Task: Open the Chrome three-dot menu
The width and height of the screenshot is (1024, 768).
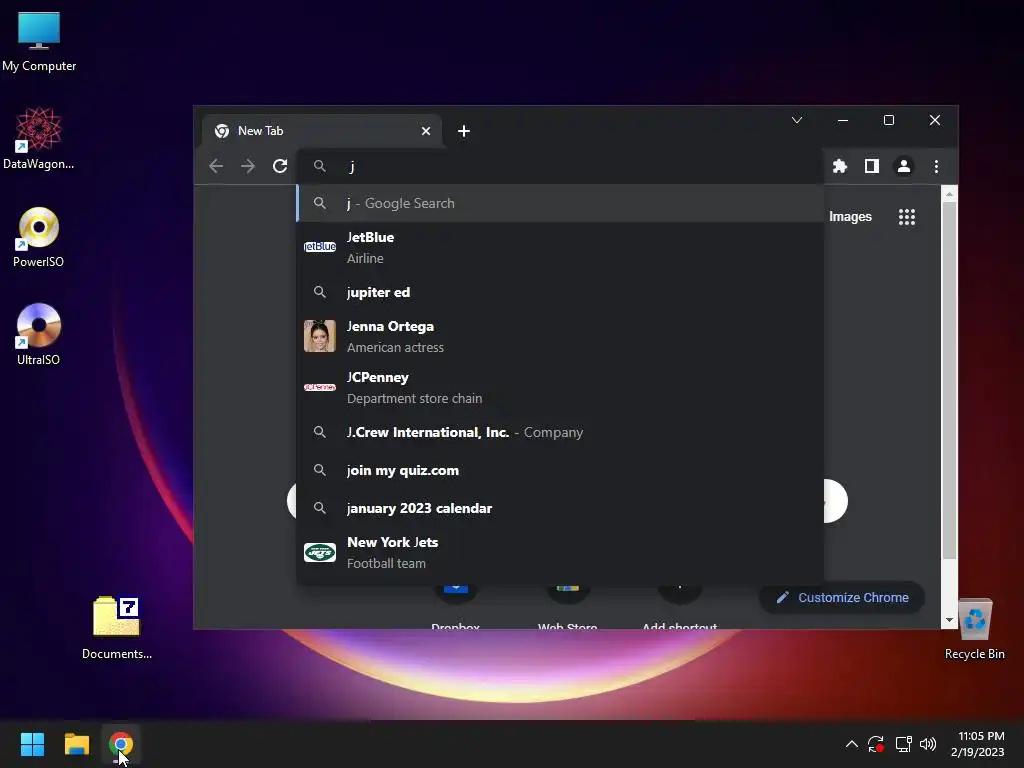Action: pos(936,166)
